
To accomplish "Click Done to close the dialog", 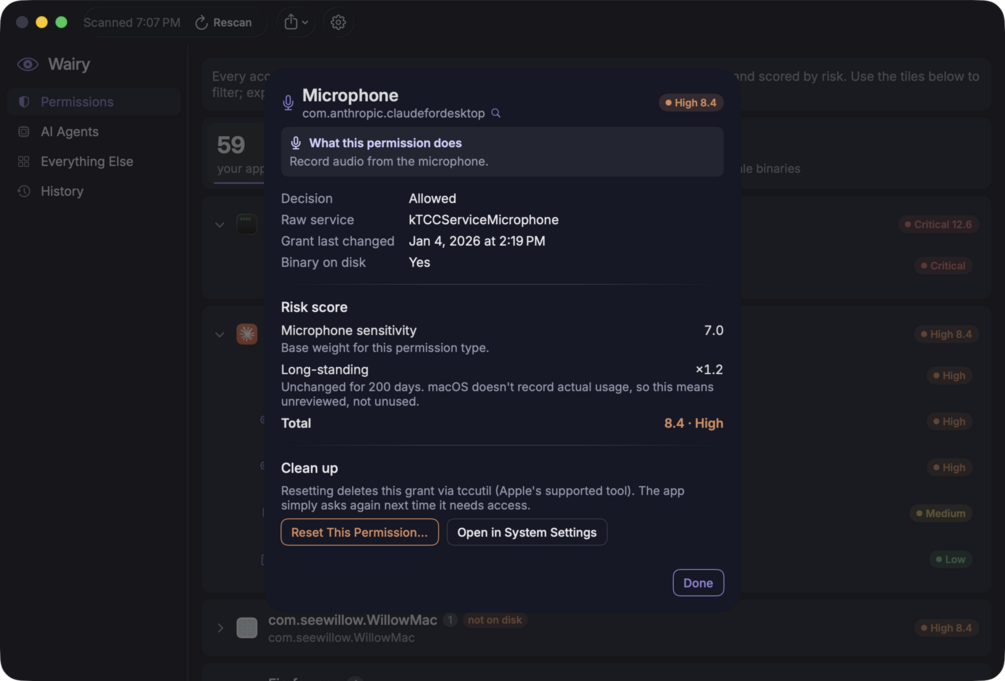I will click(x=698, y=583).
